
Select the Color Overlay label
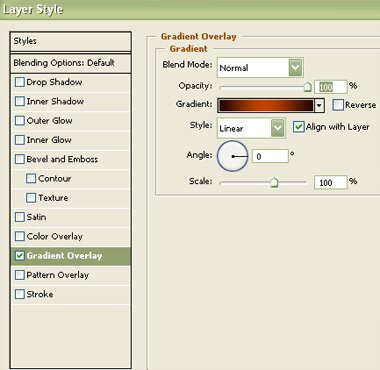55,237
